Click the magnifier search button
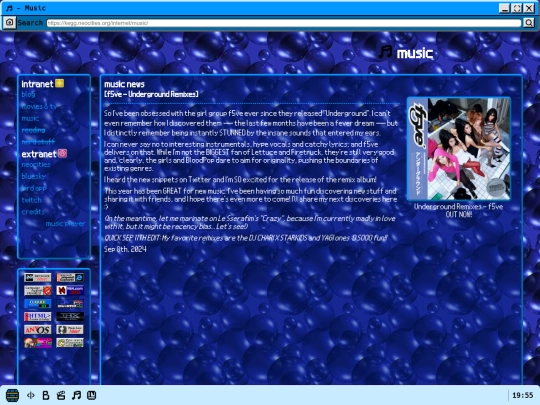The height and width of the screenshot is (405, 540). [529, 23]
